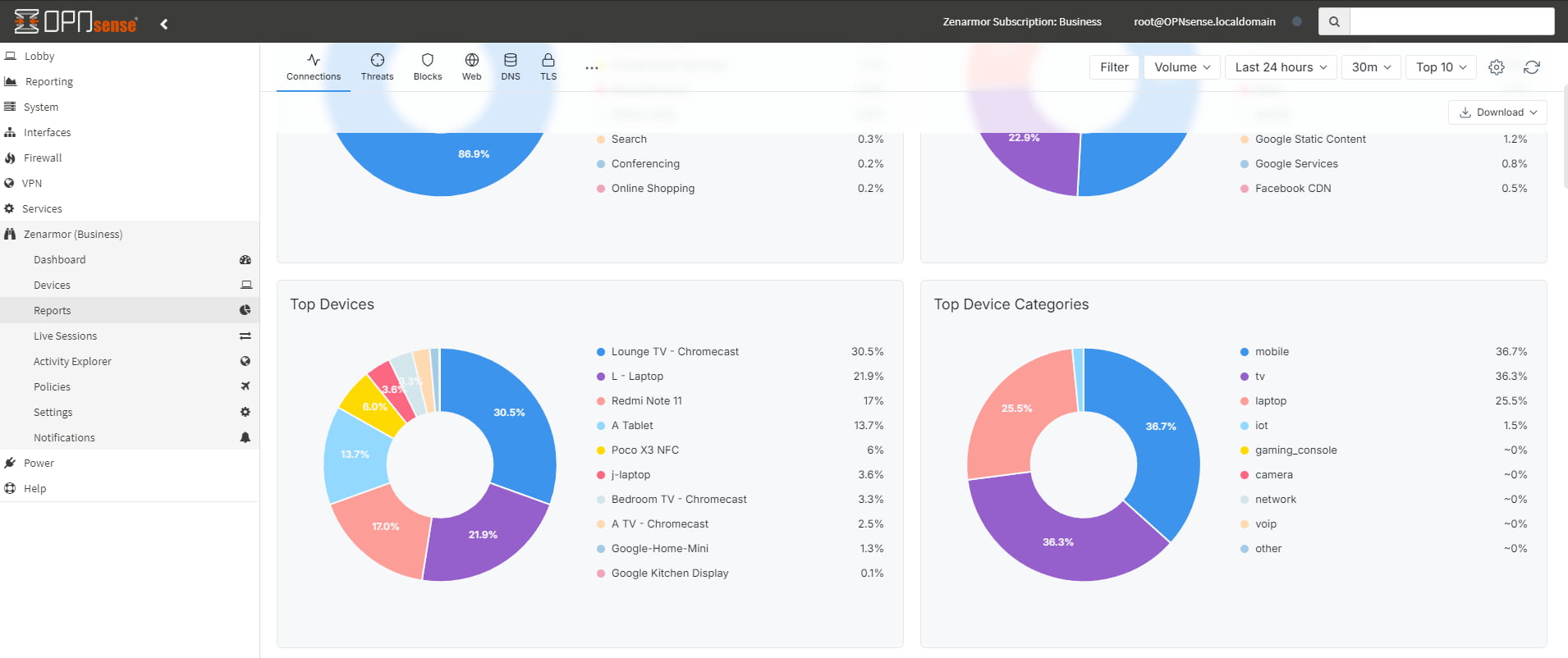Screen dimensions: 1568x658
Task: Click the Download button
Action: (1497, 112)
